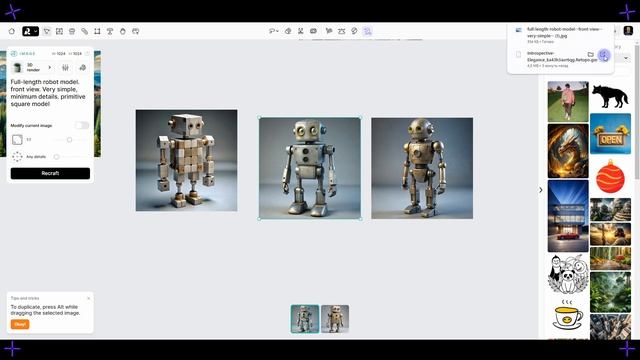Open the modern building with red car image
640x360 pixels.
(568, 216)
